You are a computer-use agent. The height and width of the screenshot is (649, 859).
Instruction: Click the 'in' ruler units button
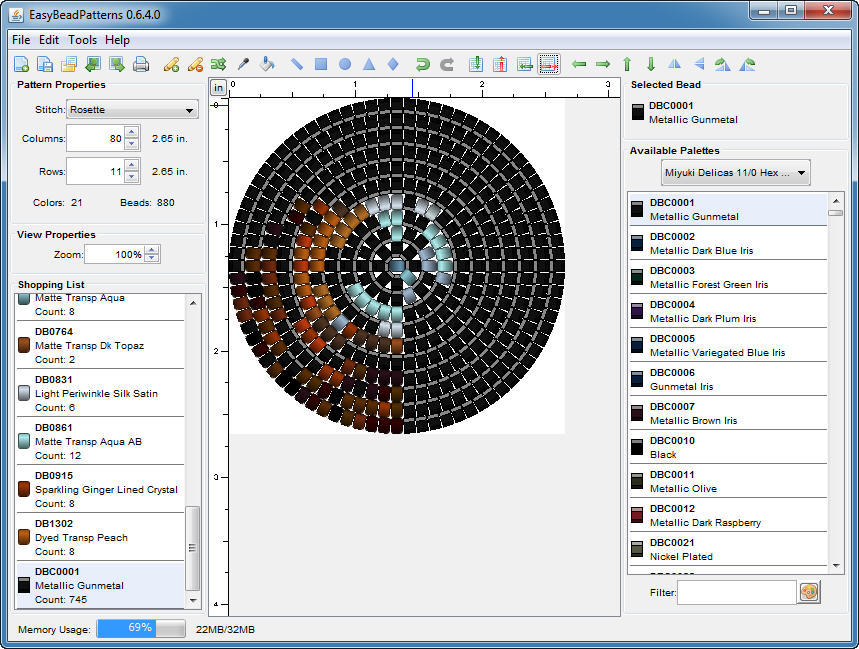(218, 88)
